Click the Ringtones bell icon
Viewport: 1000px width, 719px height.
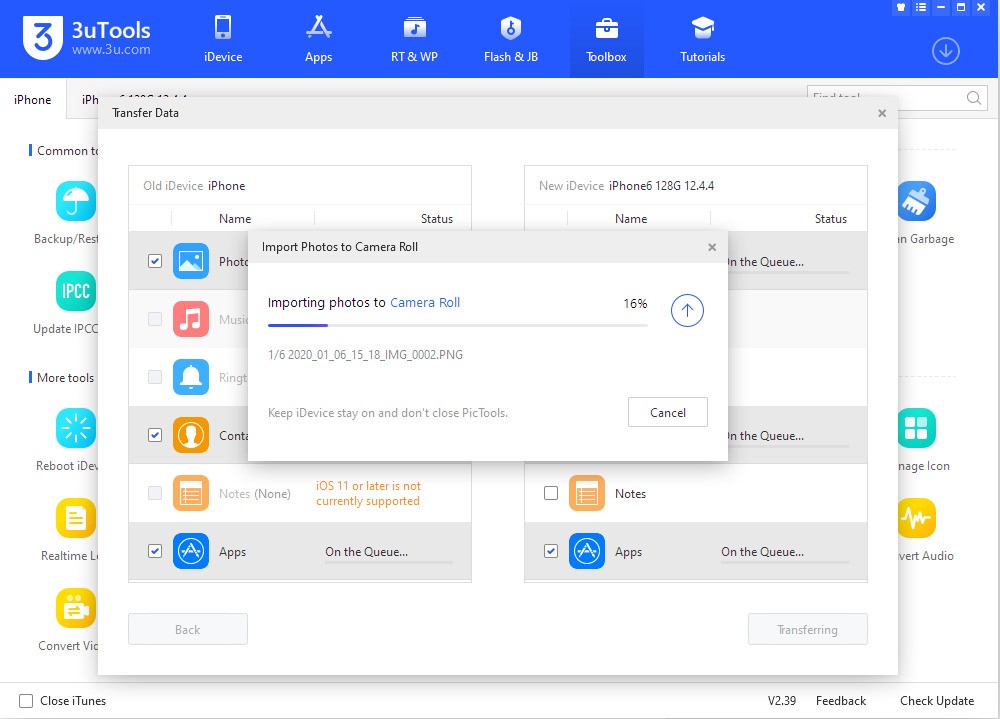tap(191, 377)
